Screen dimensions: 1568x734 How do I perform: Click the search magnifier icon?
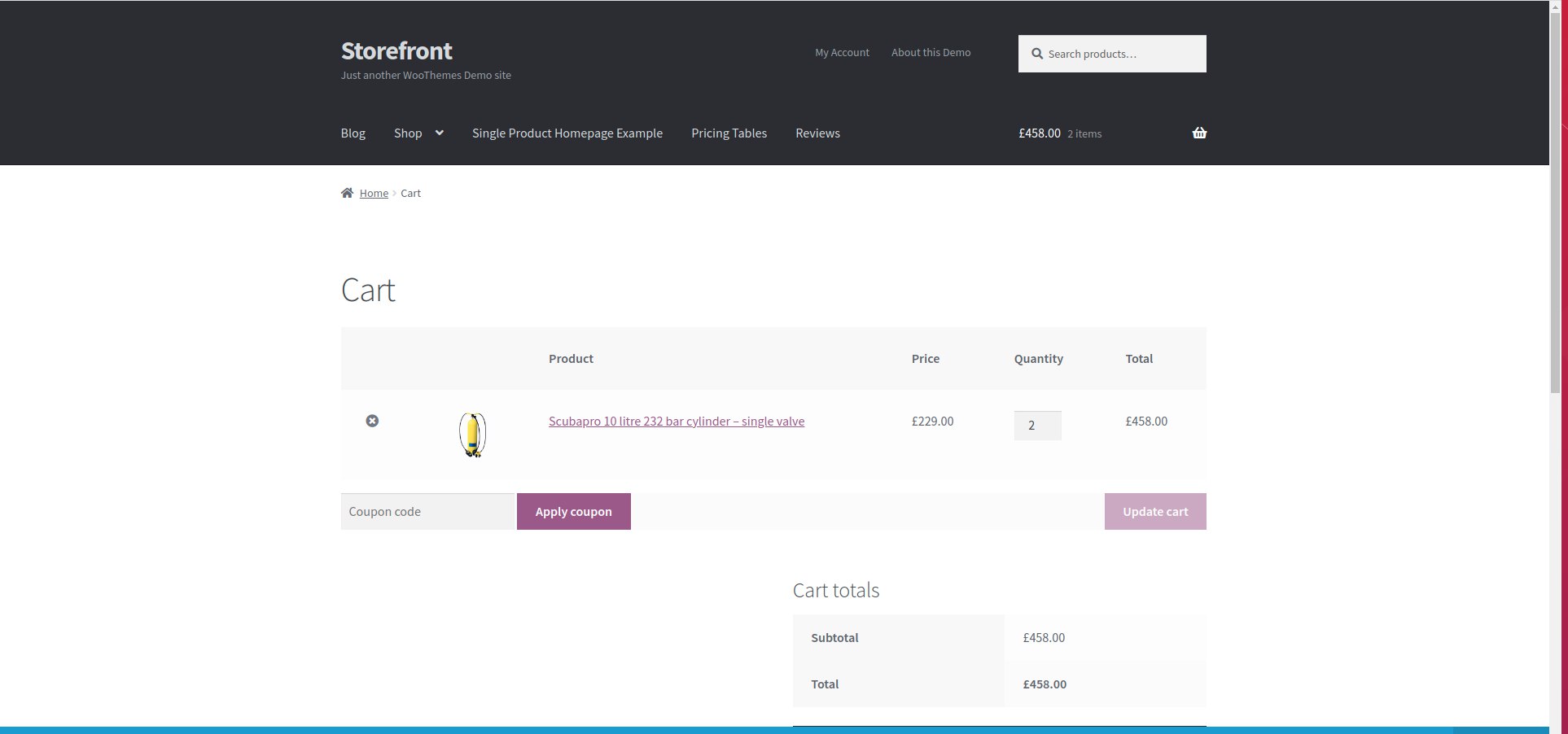[1036, 54]
